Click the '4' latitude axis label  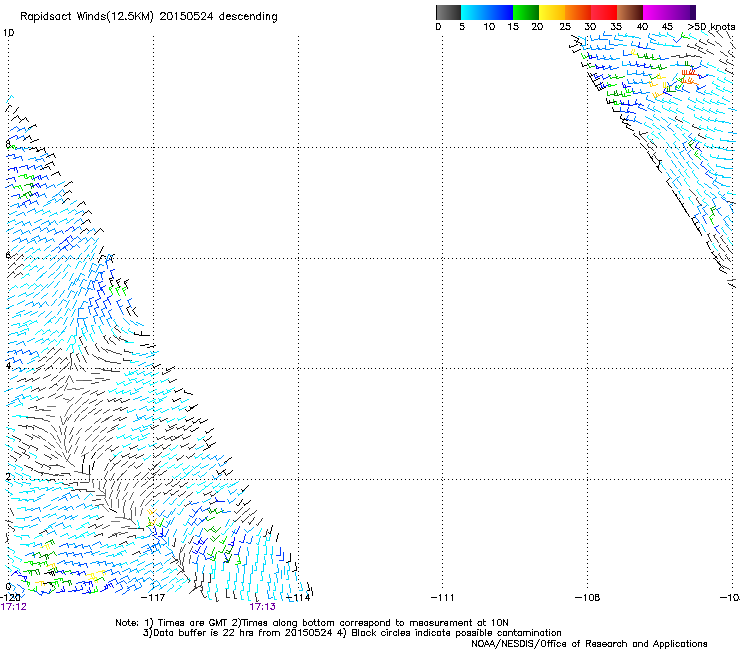pyautogui.click(x=8, y=365)
